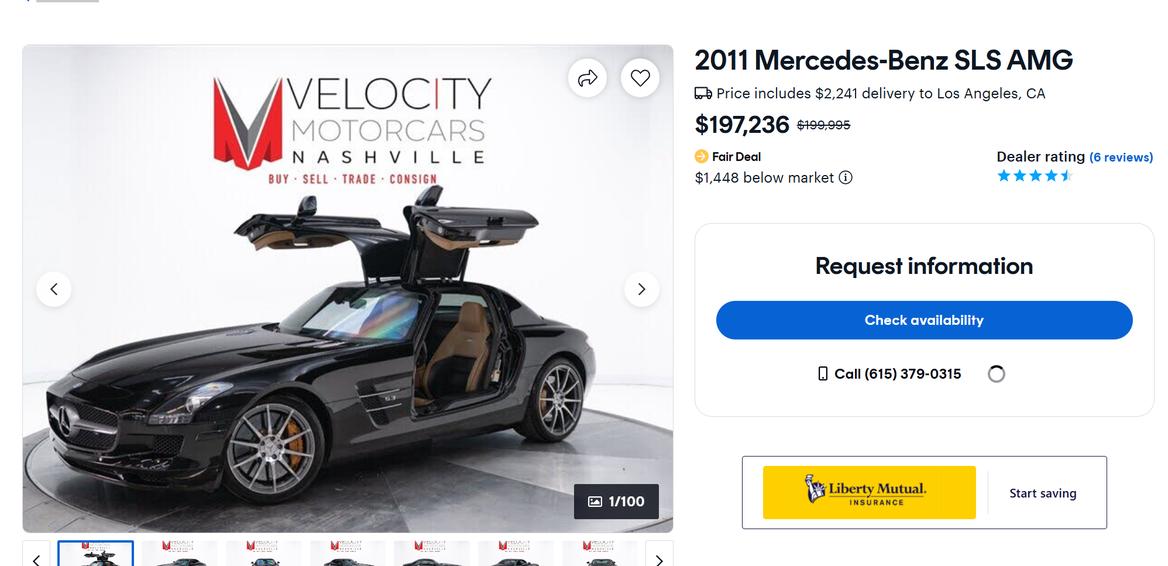Select the first highlighted thumbnail
Viewport: 1168px width, 566px height.
(x=96, y=554)
